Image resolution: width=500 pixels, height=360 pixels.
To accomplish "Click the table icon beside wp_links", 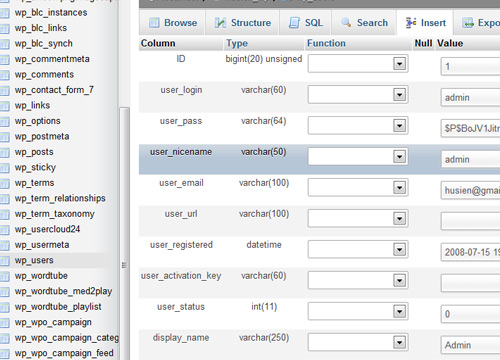I will [x=4, y=106].
